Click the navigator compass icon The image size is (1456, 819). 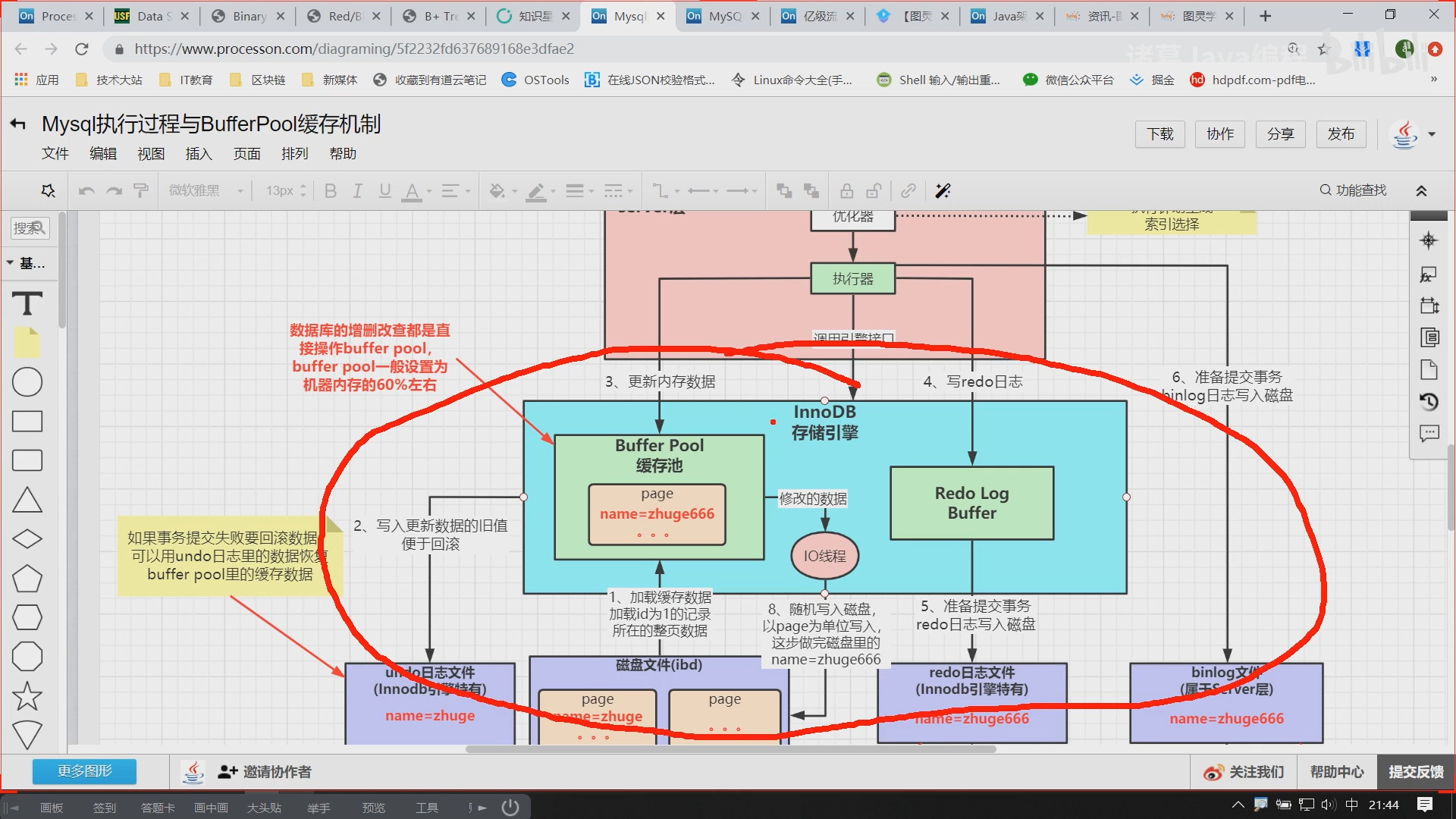coord(1429,241)
